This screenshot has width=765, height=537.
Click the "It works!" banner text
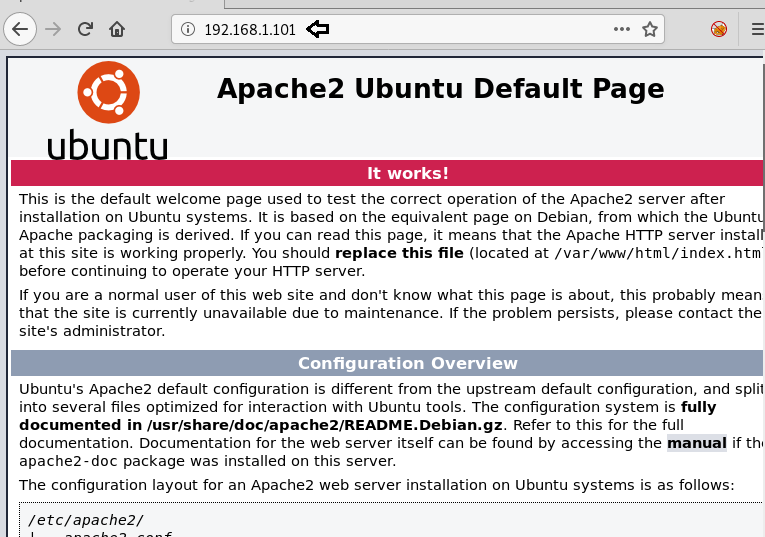(x=408, y=173)
